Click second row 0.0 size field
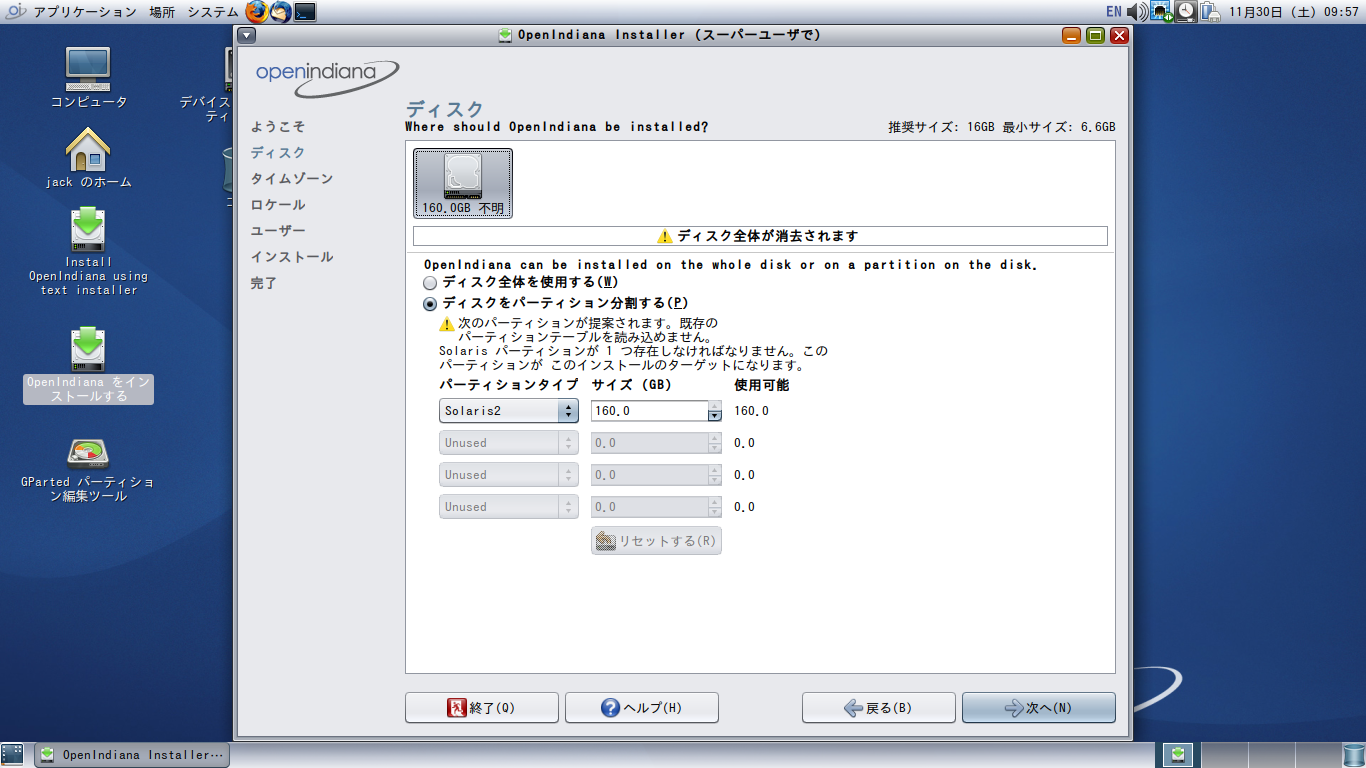The image size is (1366, 768). pos(649,443)
